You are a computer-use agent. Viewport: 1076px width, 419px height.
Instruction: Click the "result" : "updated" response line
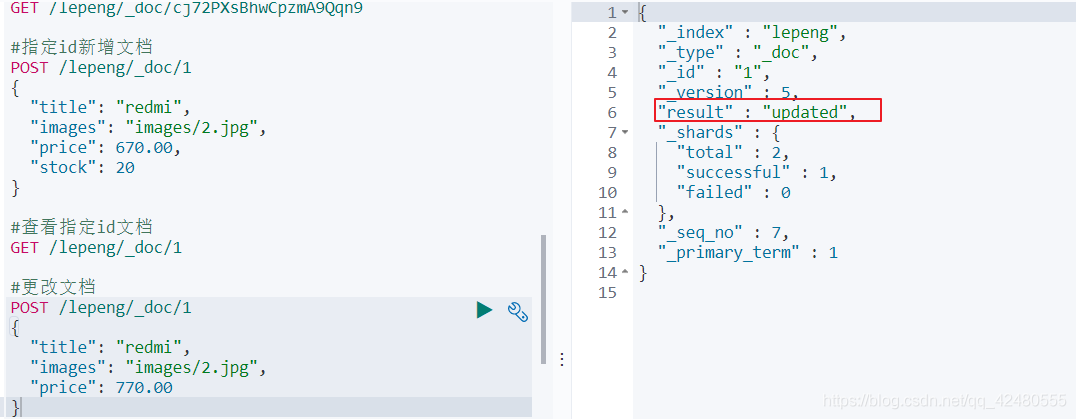(x=758, y=112)
